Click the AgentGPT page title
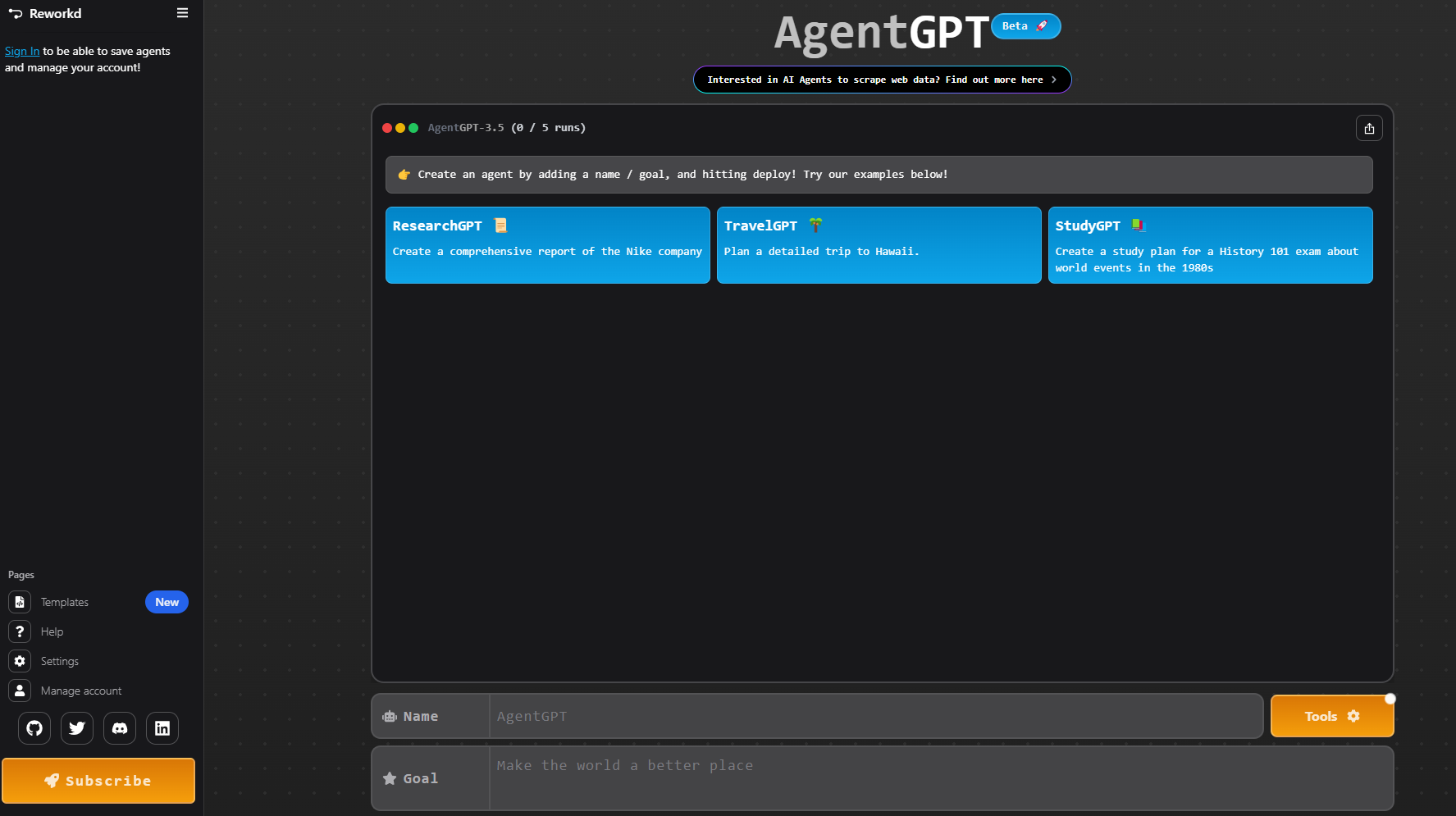The width and height of the screenshot is (1456, 816). pyautogui.click(x=882, y=33)
